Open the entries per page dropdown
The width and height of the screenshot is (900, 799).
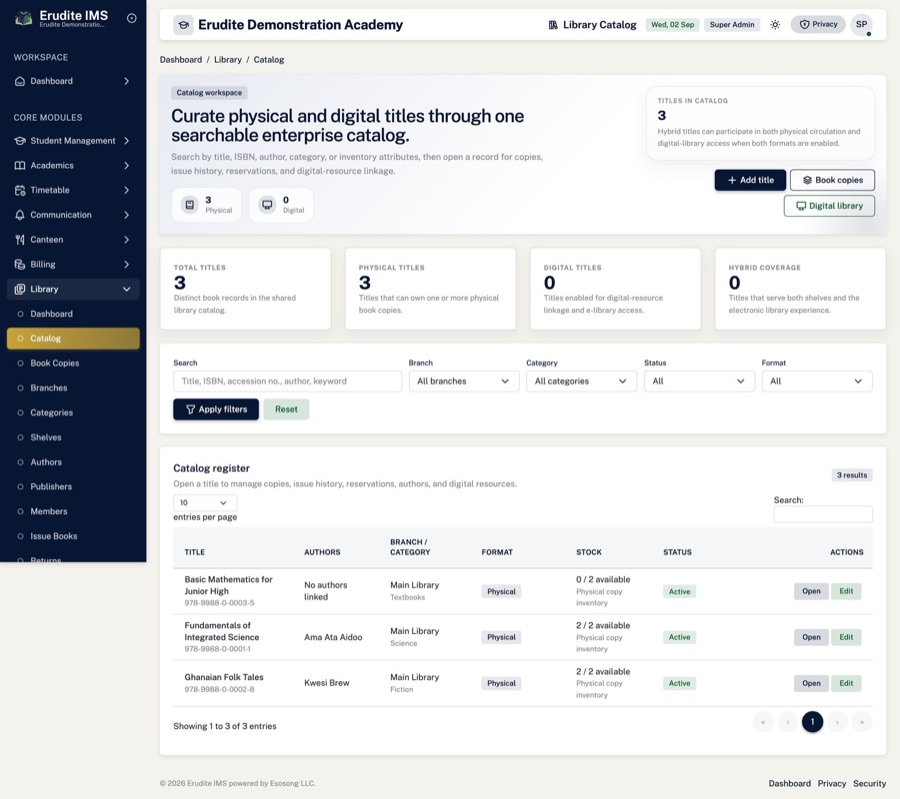[205, 503]
